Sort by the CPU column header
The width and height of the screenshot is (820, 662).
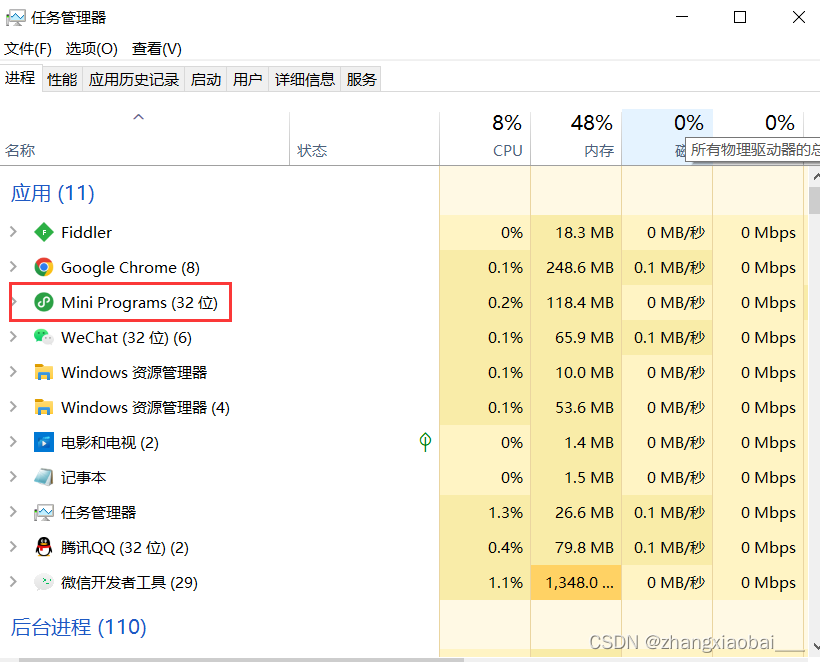tap(485, 138)
